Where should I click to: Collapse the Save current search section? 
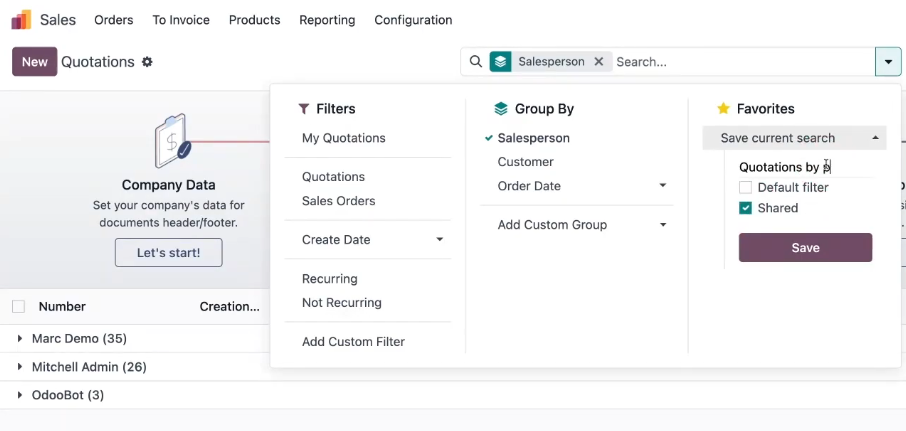click(794, 138)
